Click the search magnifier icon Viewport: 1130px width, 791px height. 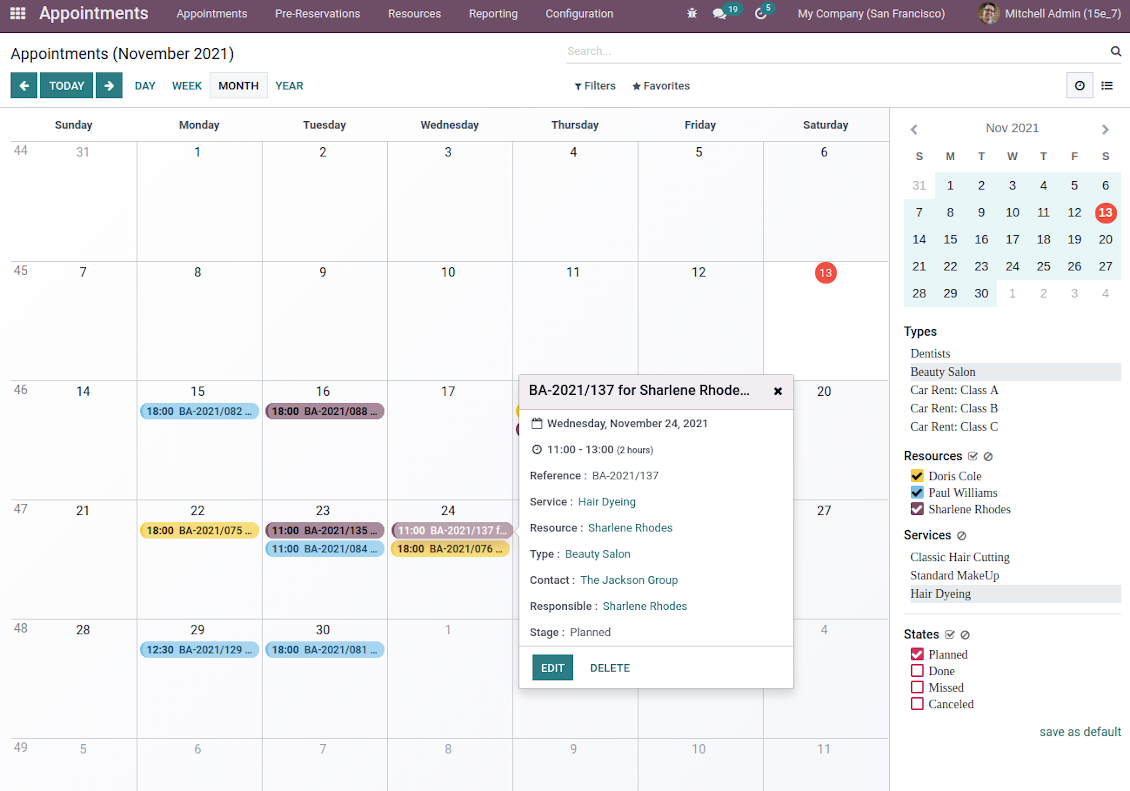(x=1116, y=51)
